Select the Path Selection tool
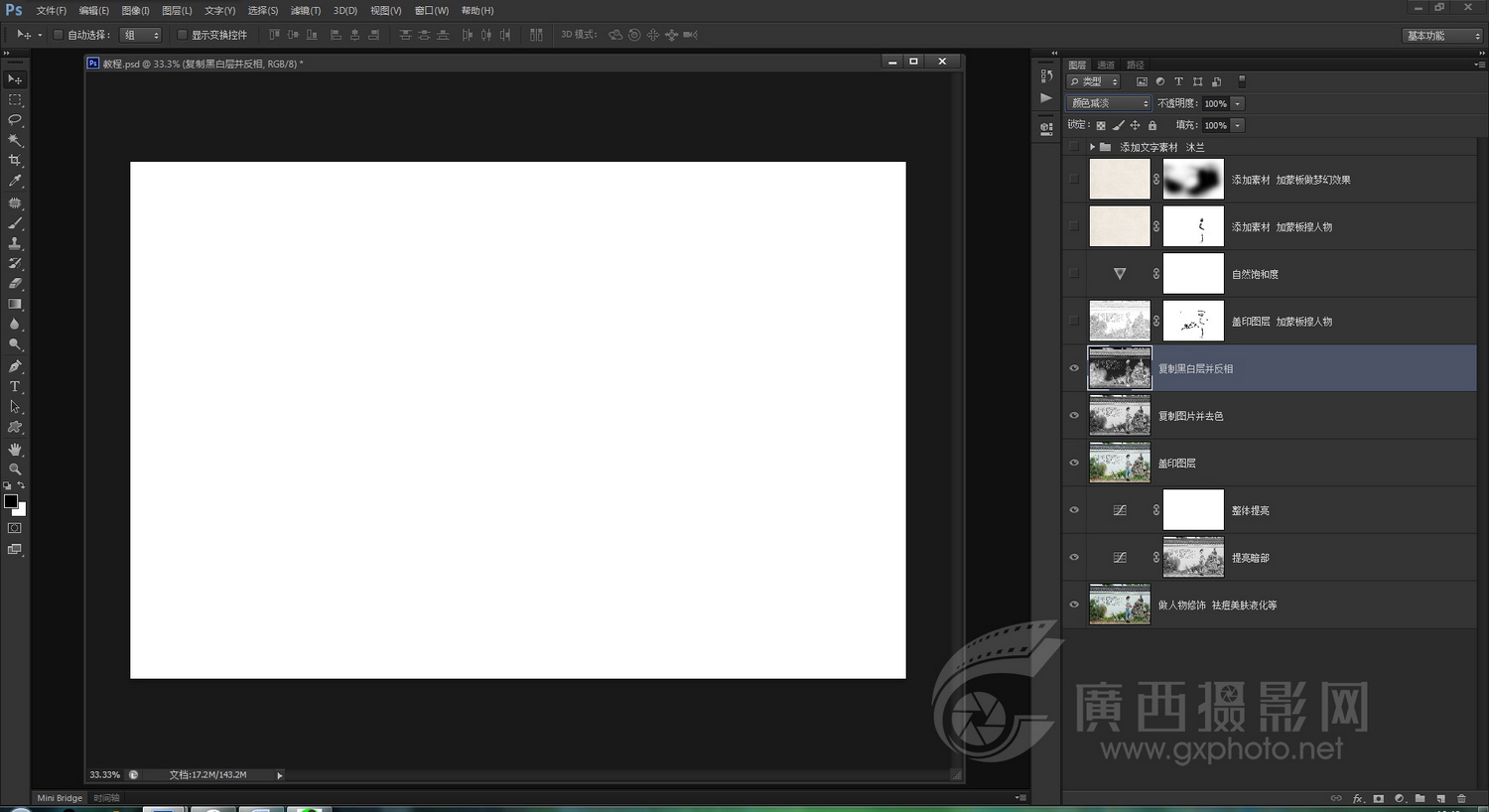 coord(15,407)
